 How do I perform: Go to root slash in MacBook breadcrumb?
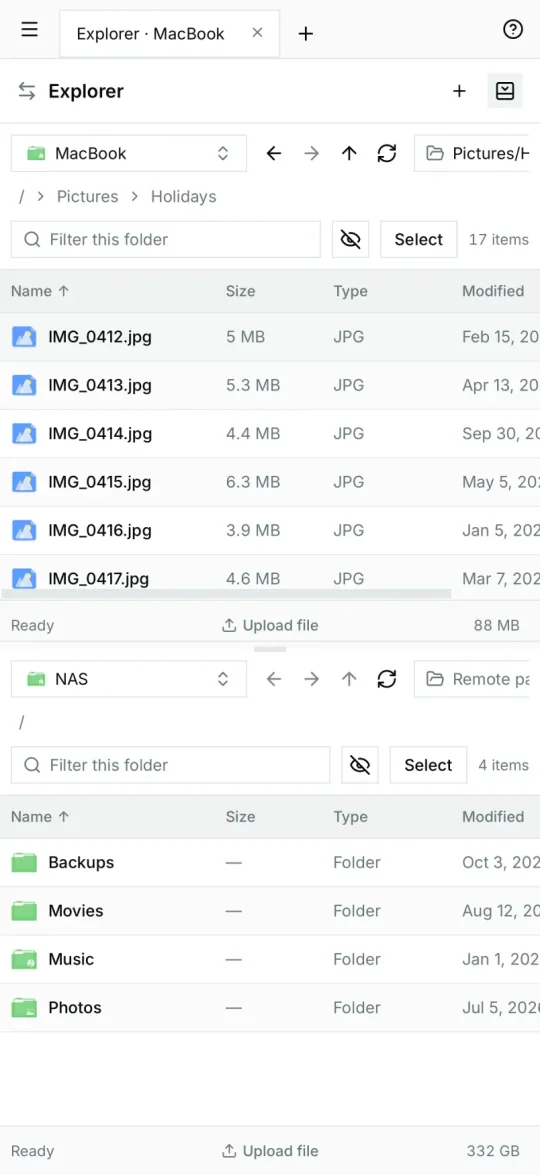[x=22, y=196]
